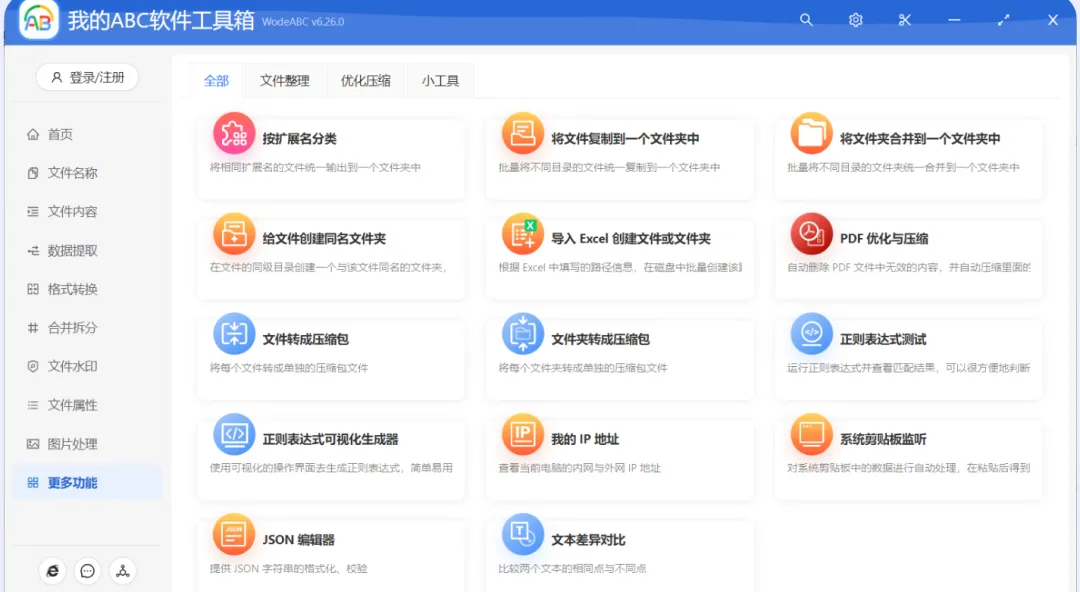Click the scissors icon in title bar
1080x592 pixels.
click(905, 20)
